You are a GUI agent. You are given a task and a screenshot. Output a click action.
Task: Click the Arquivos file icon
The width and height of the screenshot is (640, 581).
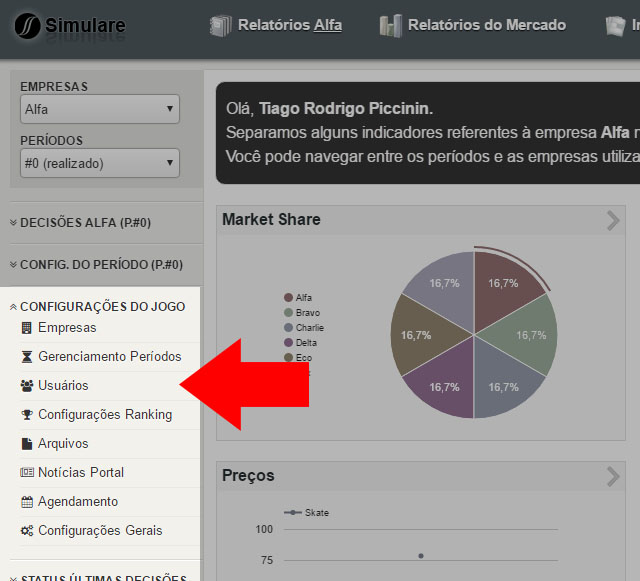27,444
